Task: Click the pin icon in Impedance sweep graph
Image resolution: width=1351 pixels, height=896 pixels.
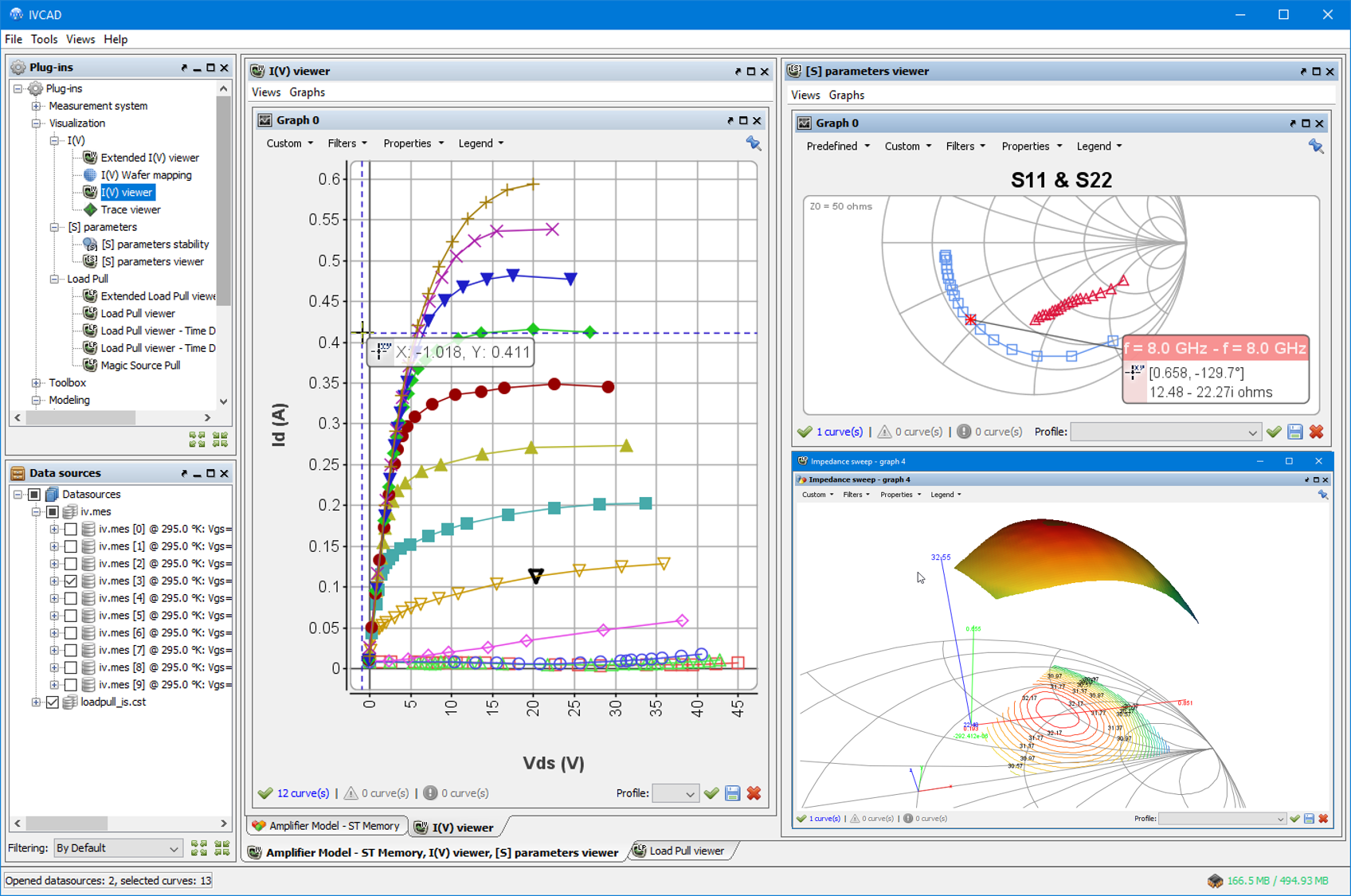Action: 1323,495
